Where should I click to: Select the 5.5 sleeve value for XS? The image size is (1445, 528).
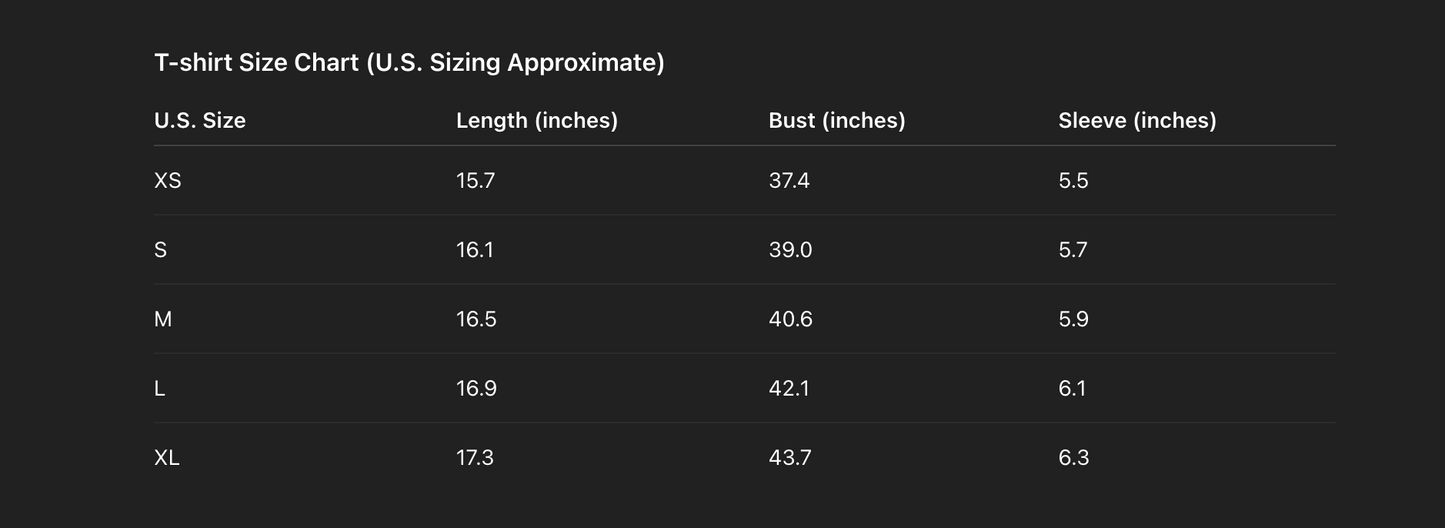click(1073, 181)
